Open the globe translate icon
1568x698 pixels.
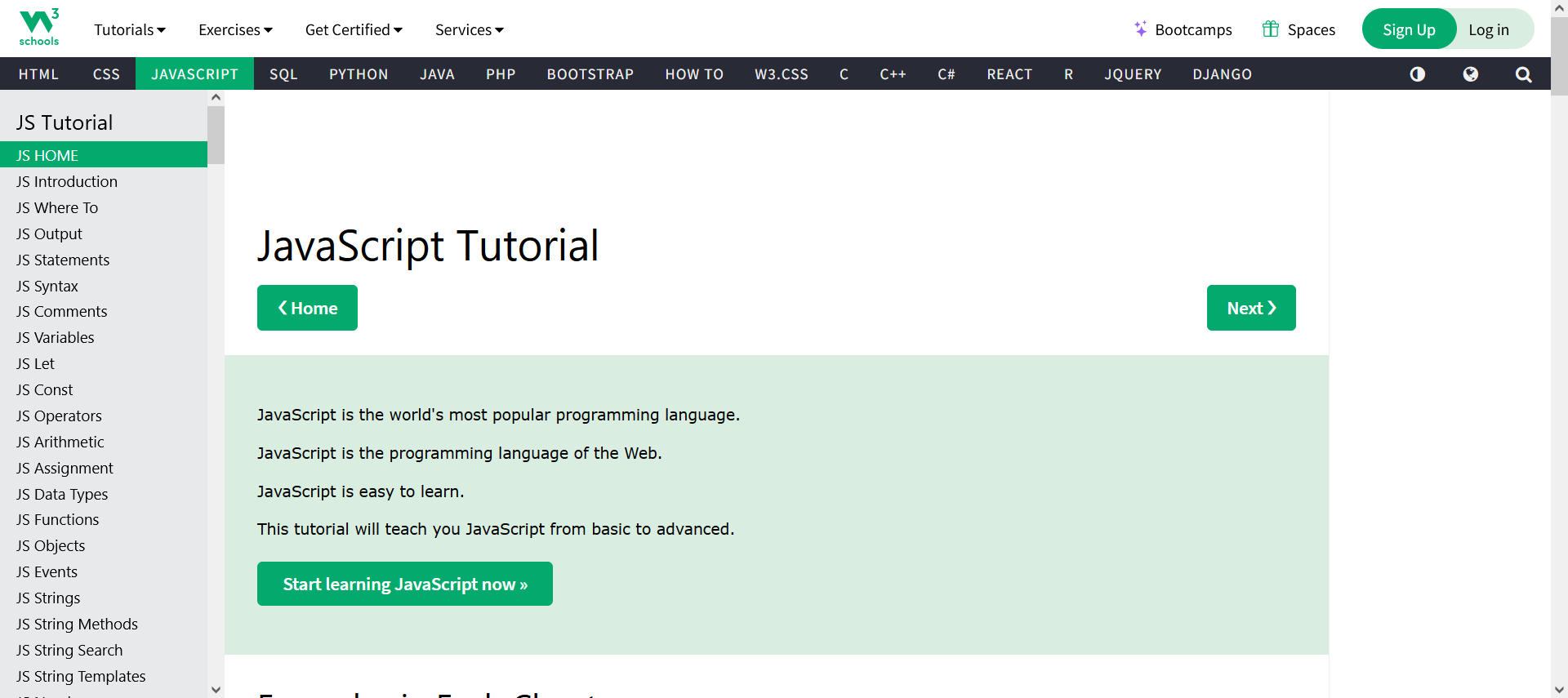1471,74
